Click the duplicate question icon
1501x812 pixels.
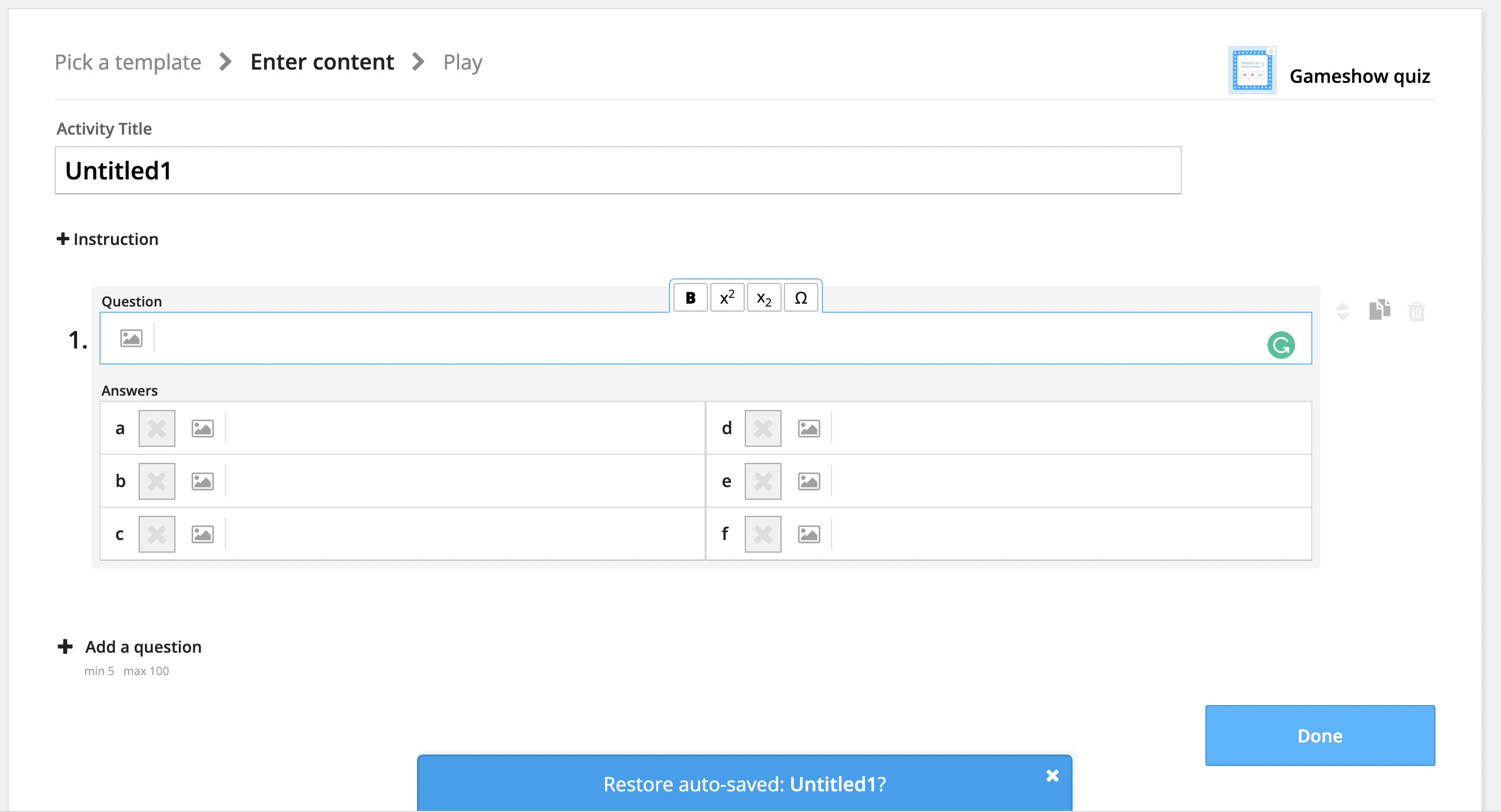tap(1380, 310)
